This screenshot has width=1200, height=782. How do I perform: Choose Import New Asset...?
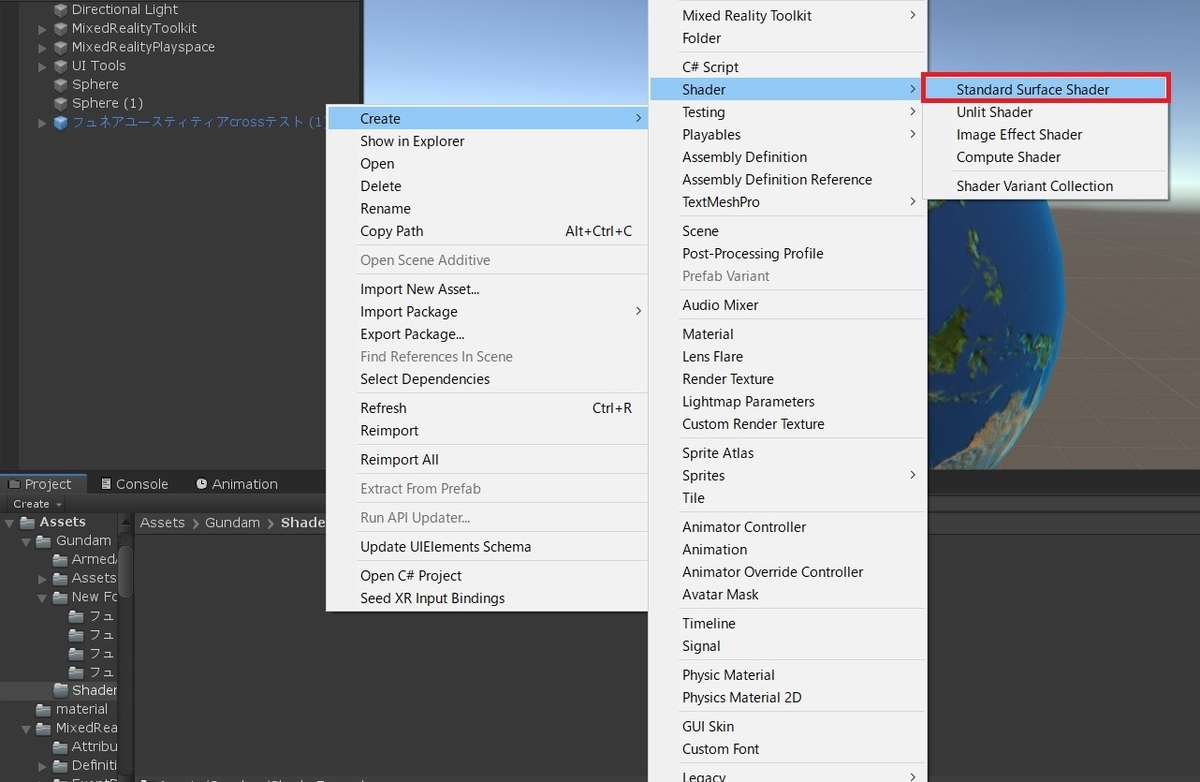point(488,289)
